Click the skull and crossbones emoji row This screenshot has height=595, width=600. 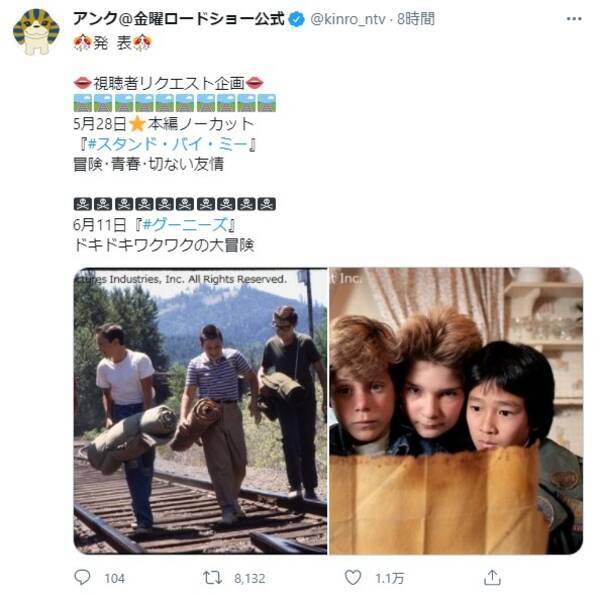coord(174,204)
